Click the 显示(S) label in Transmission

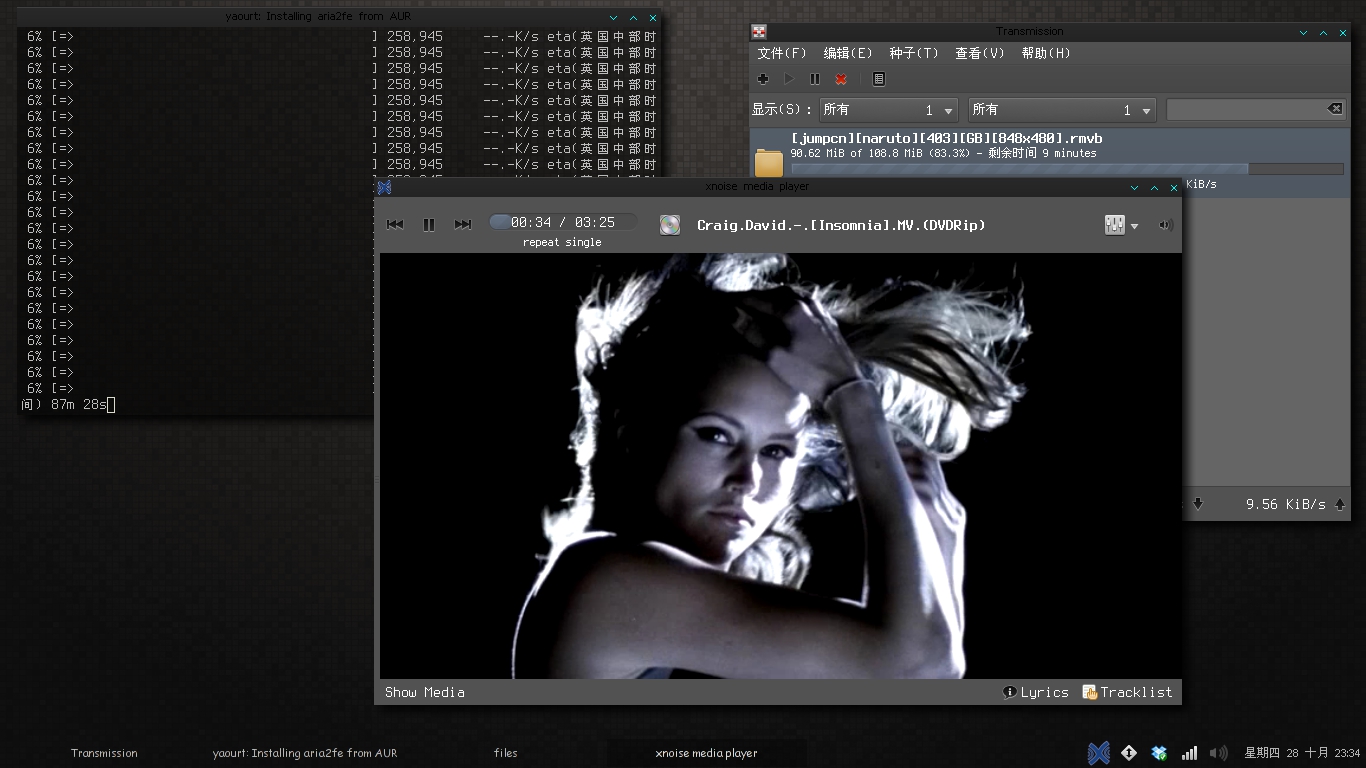[782, 110]
